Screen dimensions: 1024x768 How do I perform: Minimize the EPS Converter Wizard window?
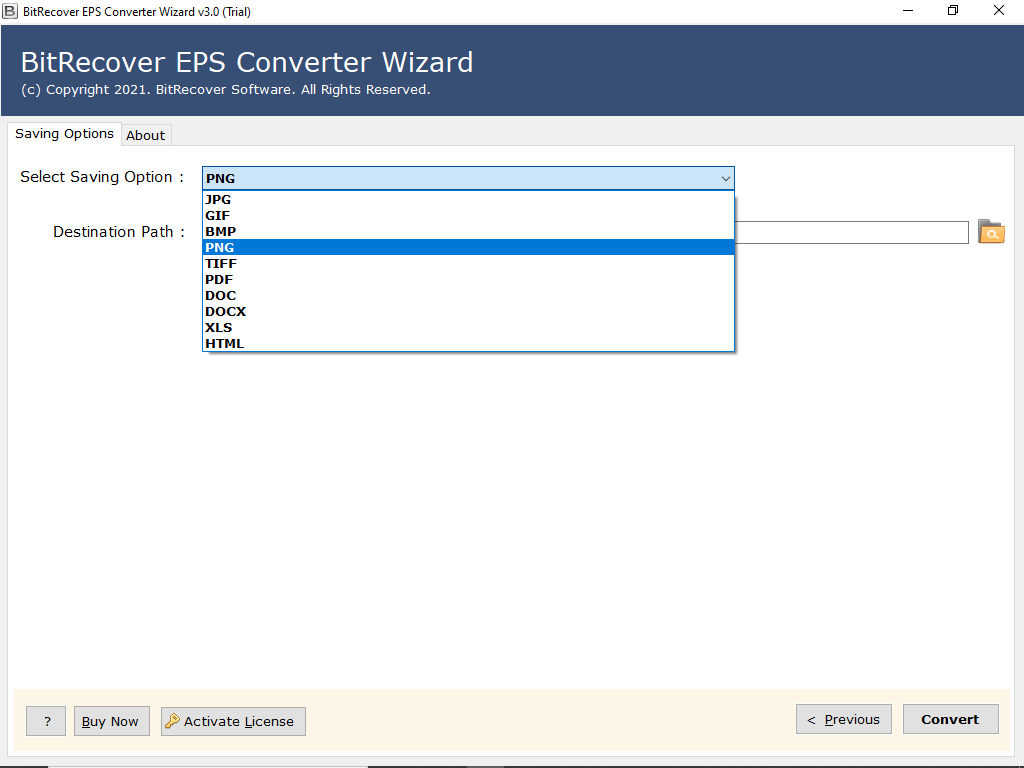coord(908,11)
